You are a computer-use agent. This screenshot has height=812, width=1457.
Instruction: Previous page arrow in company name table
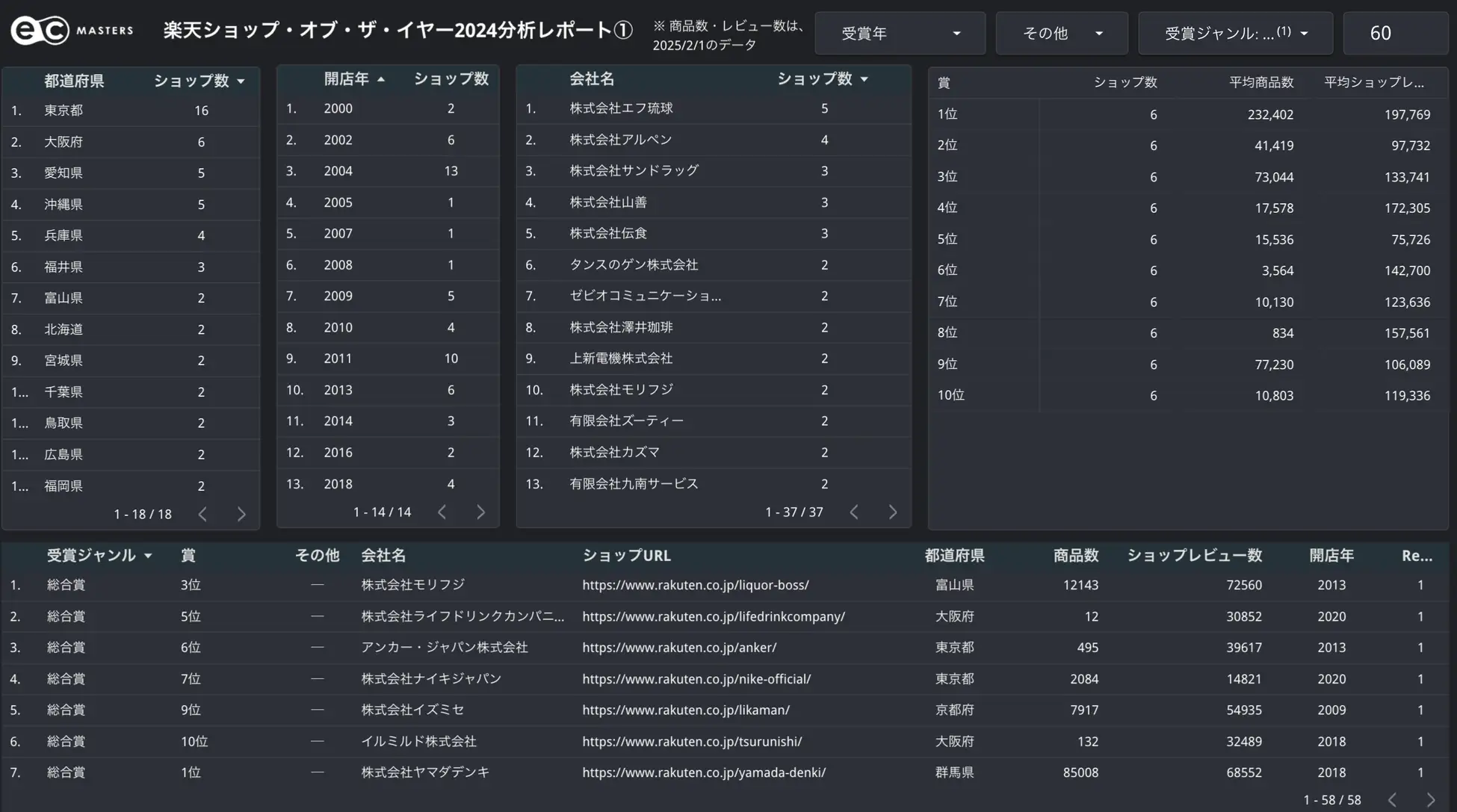(x=854, y=512)
